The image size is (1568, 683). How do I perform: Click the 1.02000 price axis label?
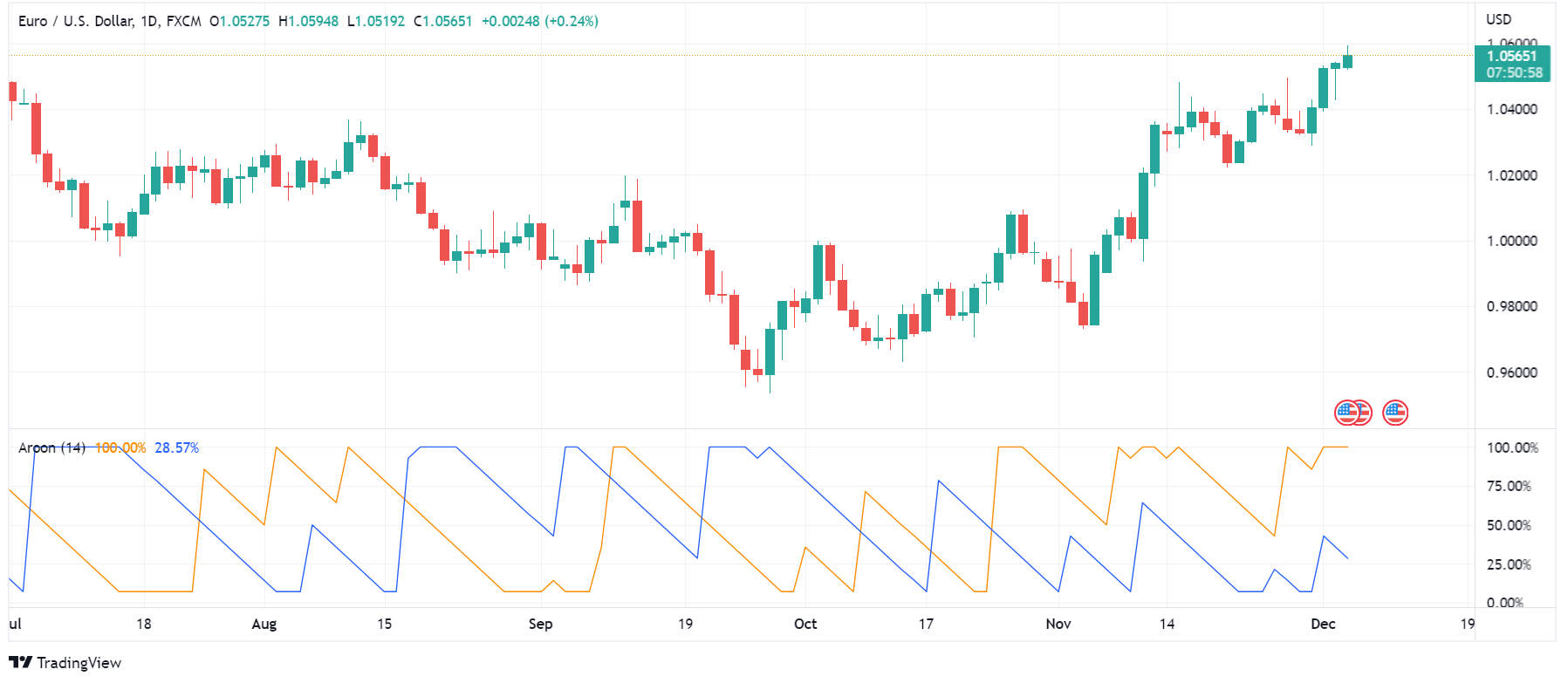pos(1511,175)
